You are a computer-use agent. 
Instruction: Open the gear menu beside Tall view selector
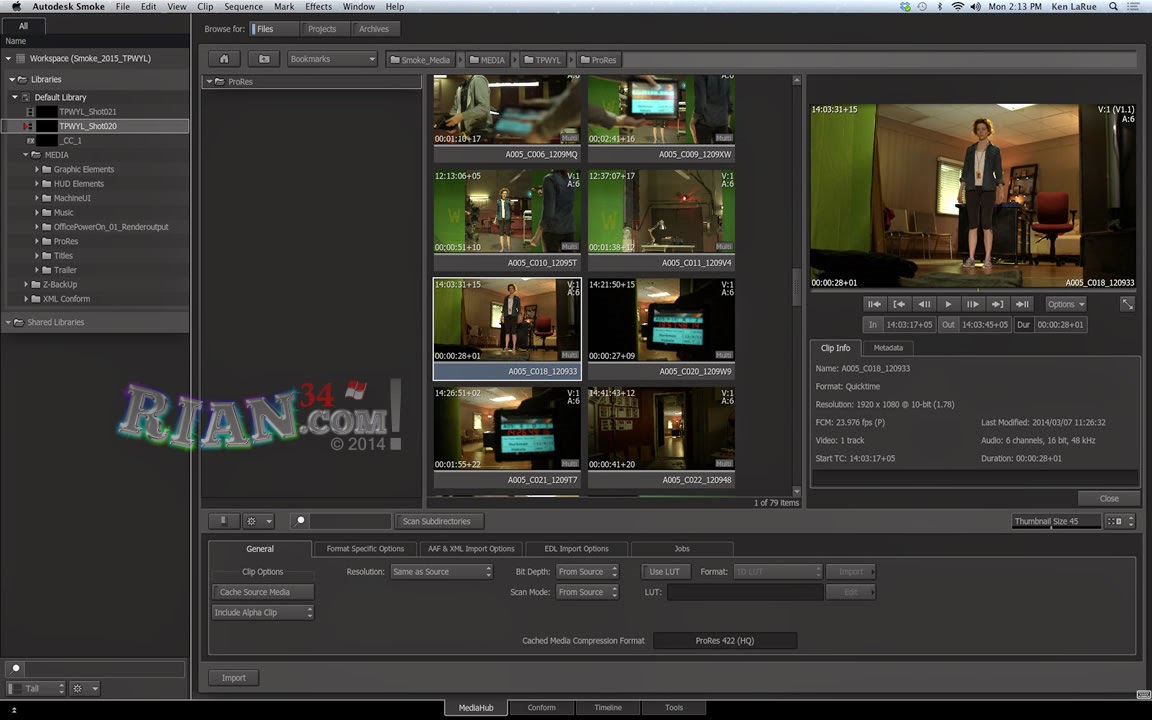pyautogui.click(x=84, y=688)
